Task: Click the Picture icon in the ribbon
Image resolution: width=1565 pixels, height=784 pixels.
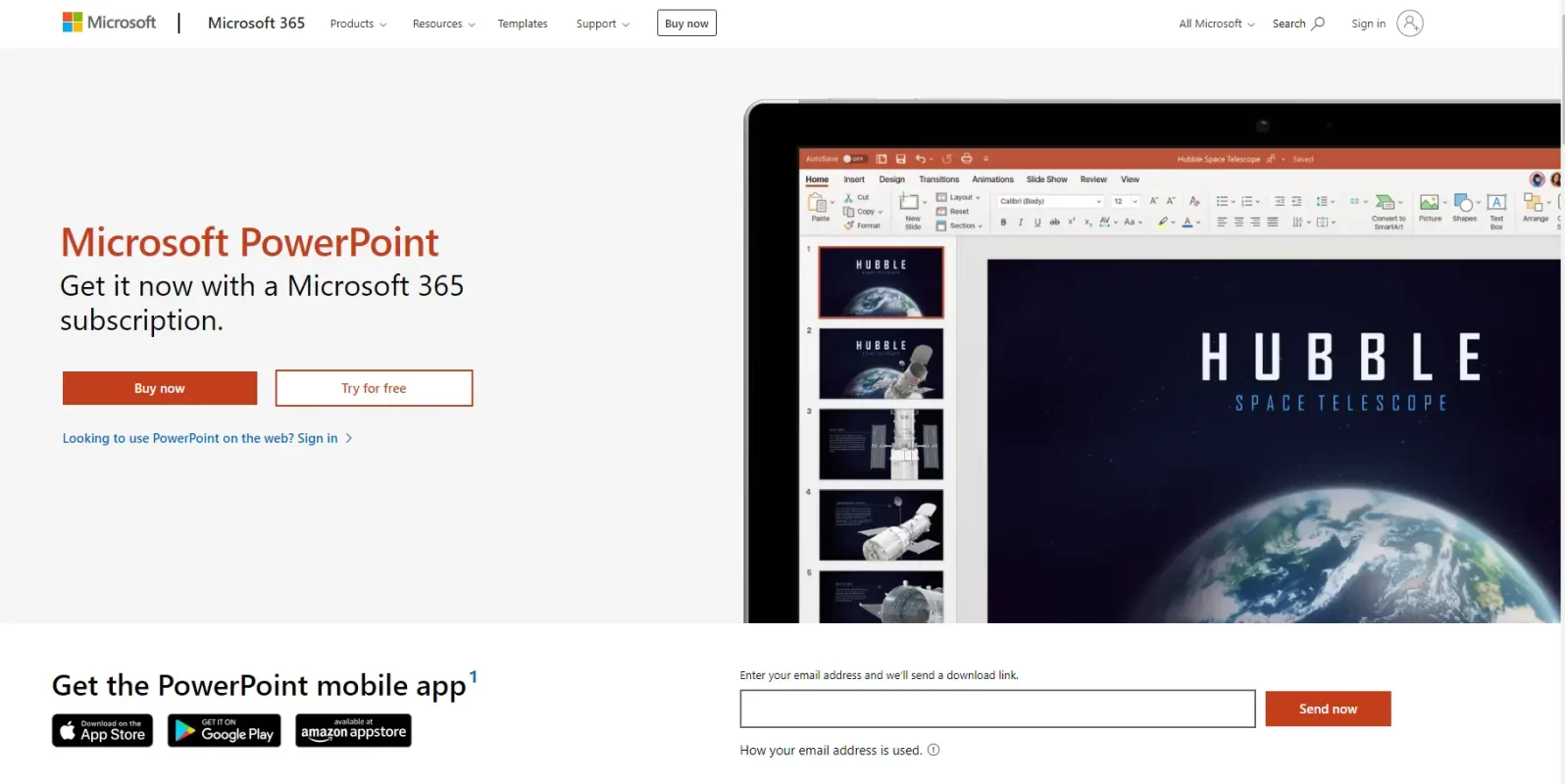Action: pyautogui.click(x=1430, y=203)
